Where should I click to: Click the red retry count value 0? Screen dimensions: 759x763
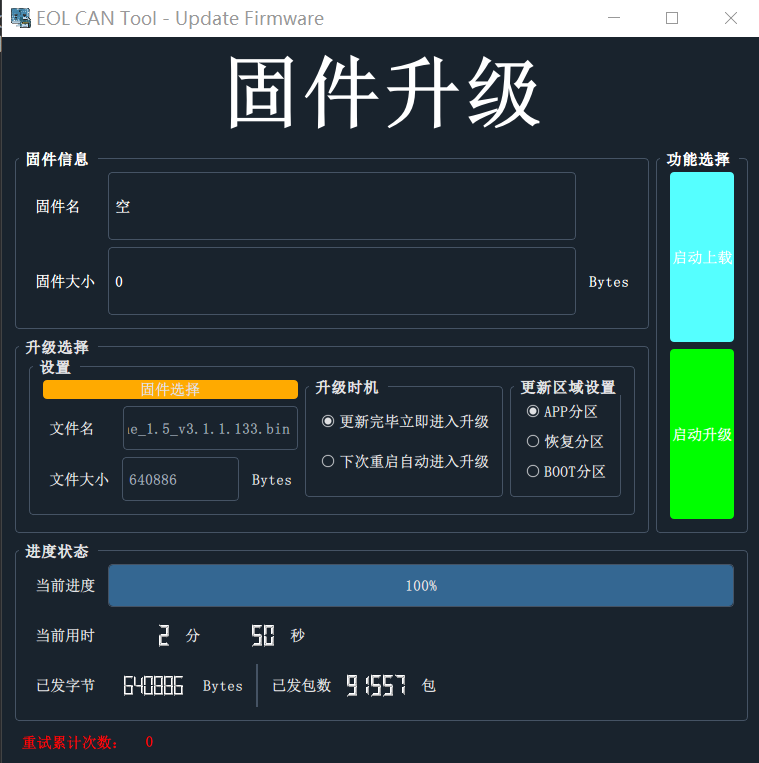(149, 742)
